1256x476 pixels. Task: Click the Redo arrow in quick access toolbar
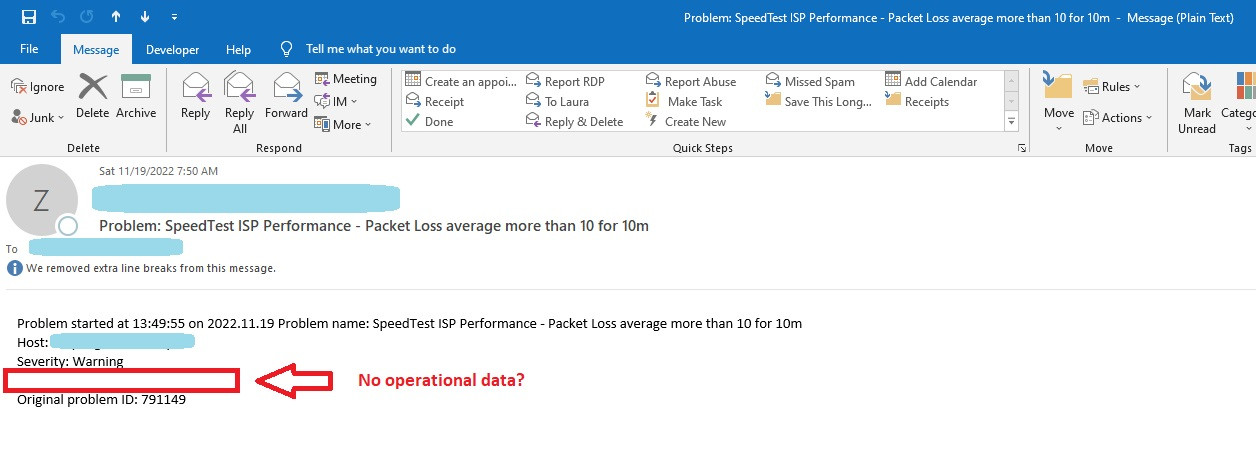[x=87, y=17]
